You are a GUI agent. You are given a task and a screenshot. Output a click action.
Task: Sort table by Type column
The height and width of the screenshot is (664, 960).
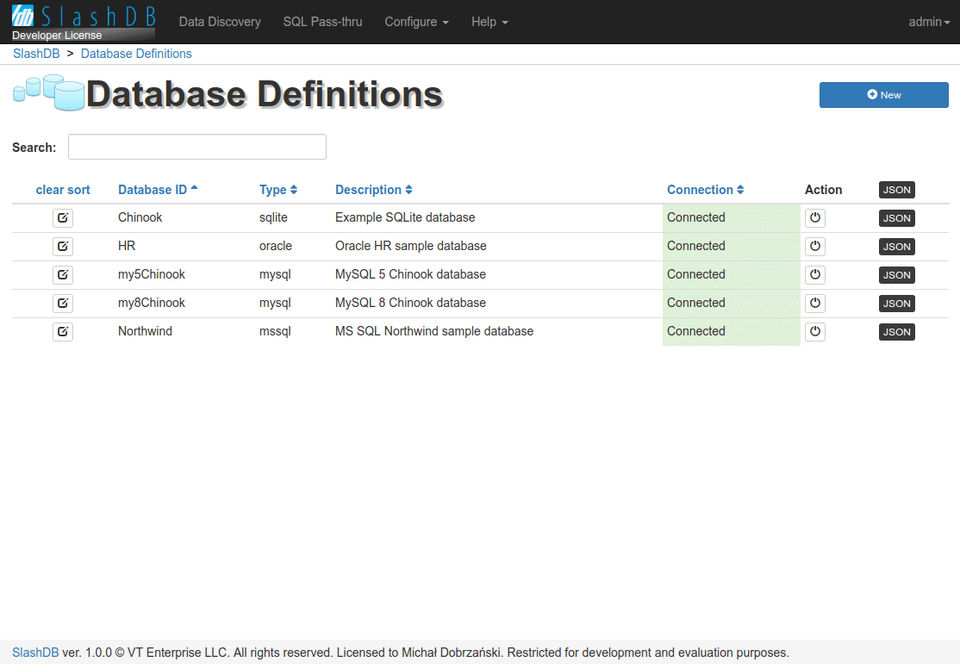[278, 190]
